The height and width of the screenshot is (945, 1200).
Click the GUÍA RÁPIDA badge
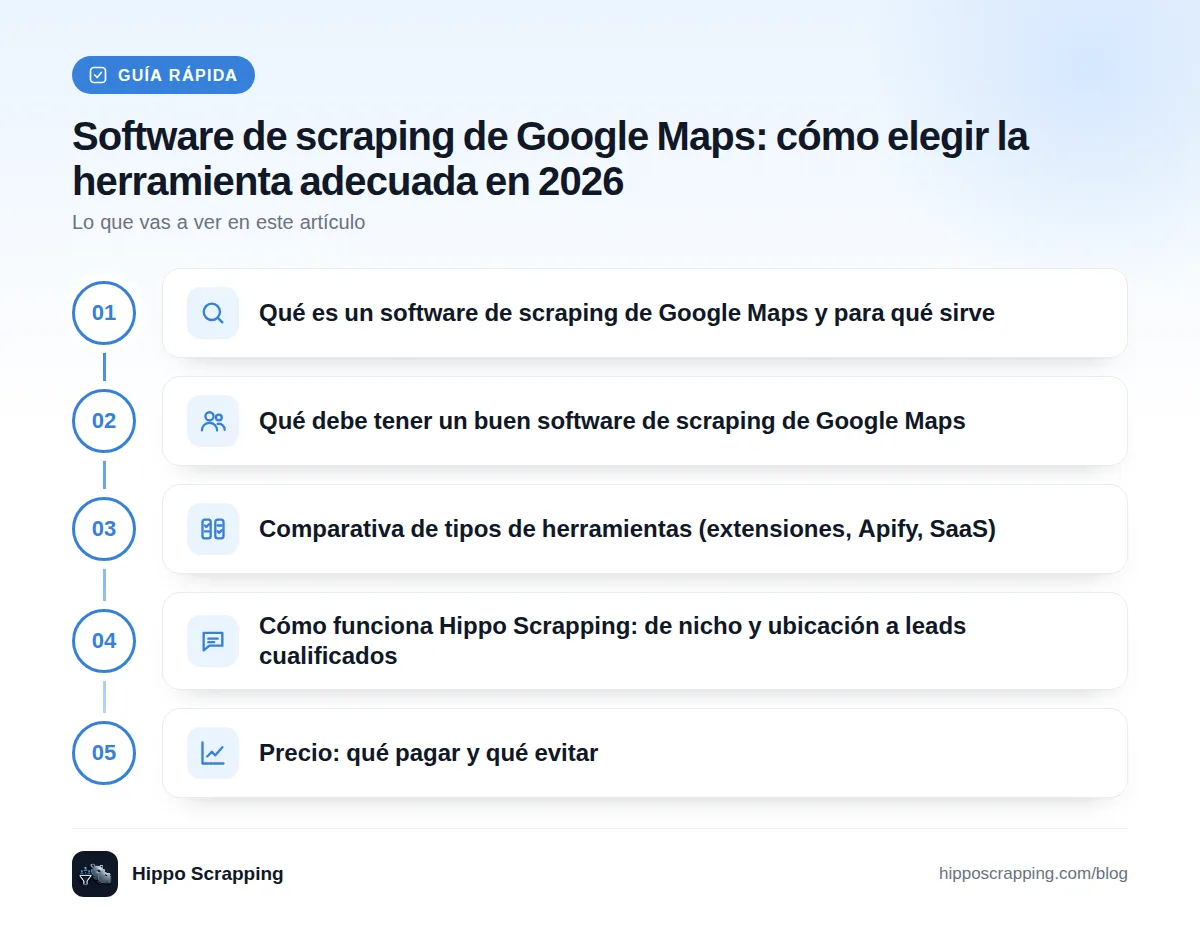[x=163, y=75]
